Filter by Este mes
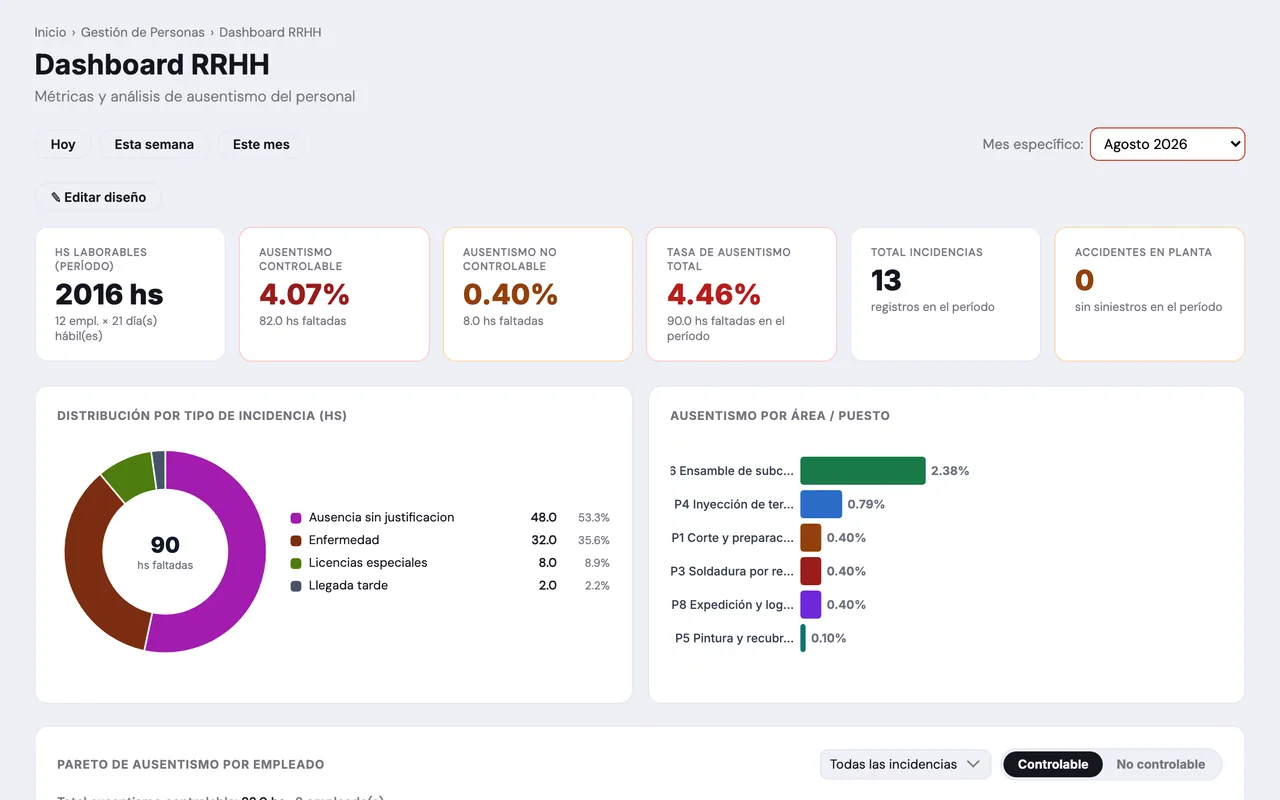Viewport: 1280px width, 800px height. coord(261,144)
